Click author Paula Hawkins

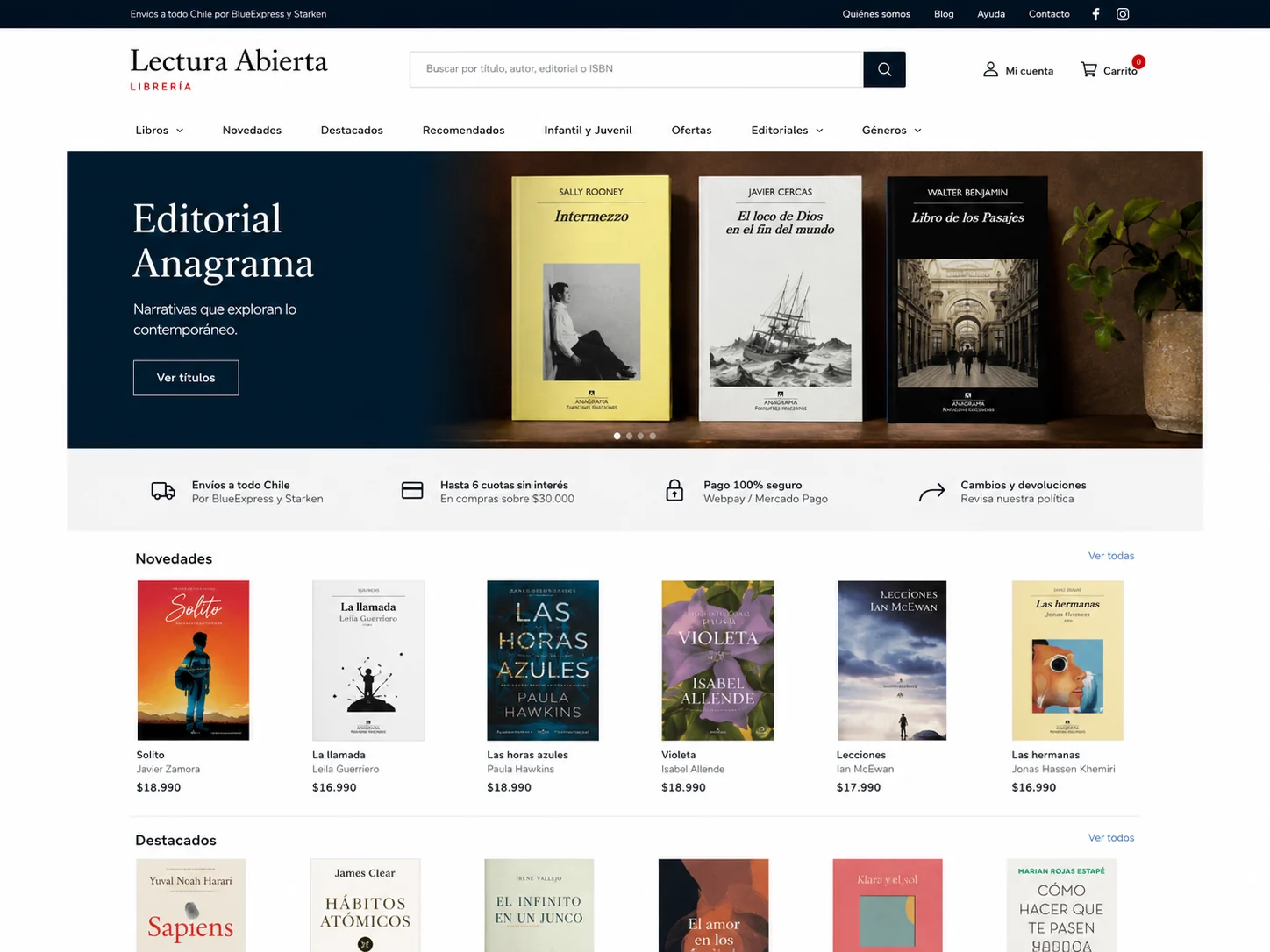coord(521,770)
